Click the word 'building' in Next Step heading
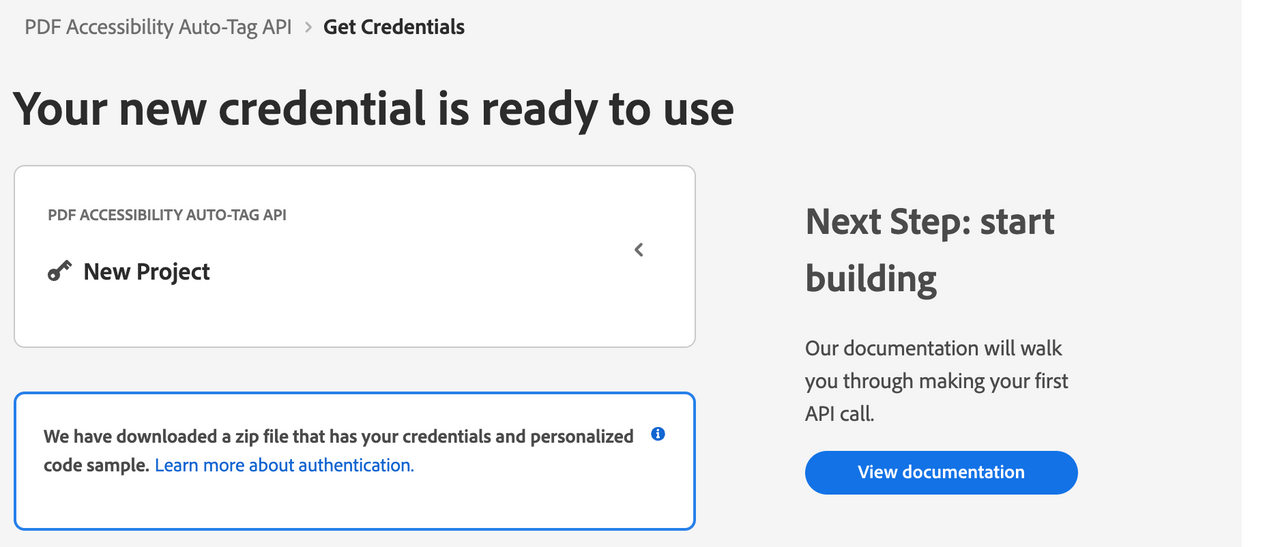The image size is (1280, 547). pos(871,278)
